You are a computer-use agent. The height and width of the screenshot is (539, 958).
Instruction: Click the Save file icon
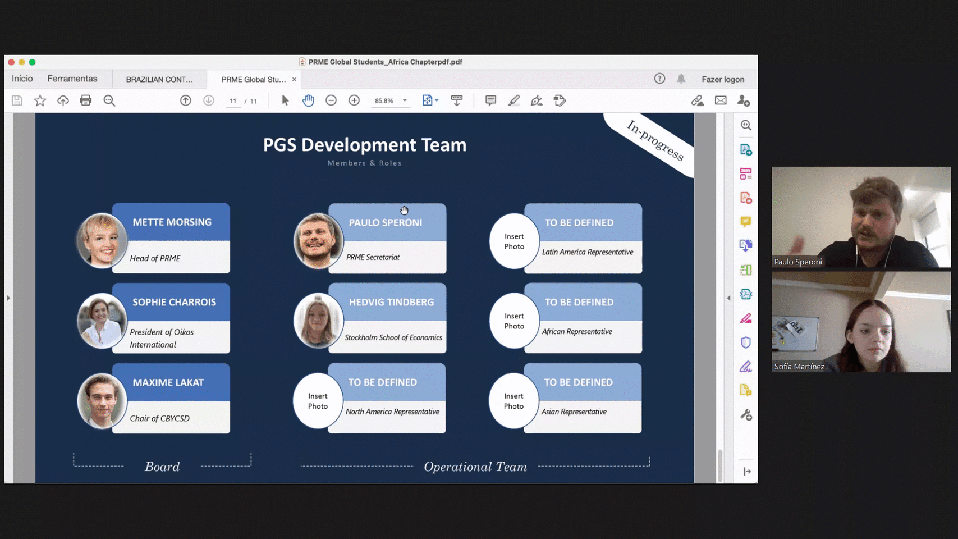(17, 101)
